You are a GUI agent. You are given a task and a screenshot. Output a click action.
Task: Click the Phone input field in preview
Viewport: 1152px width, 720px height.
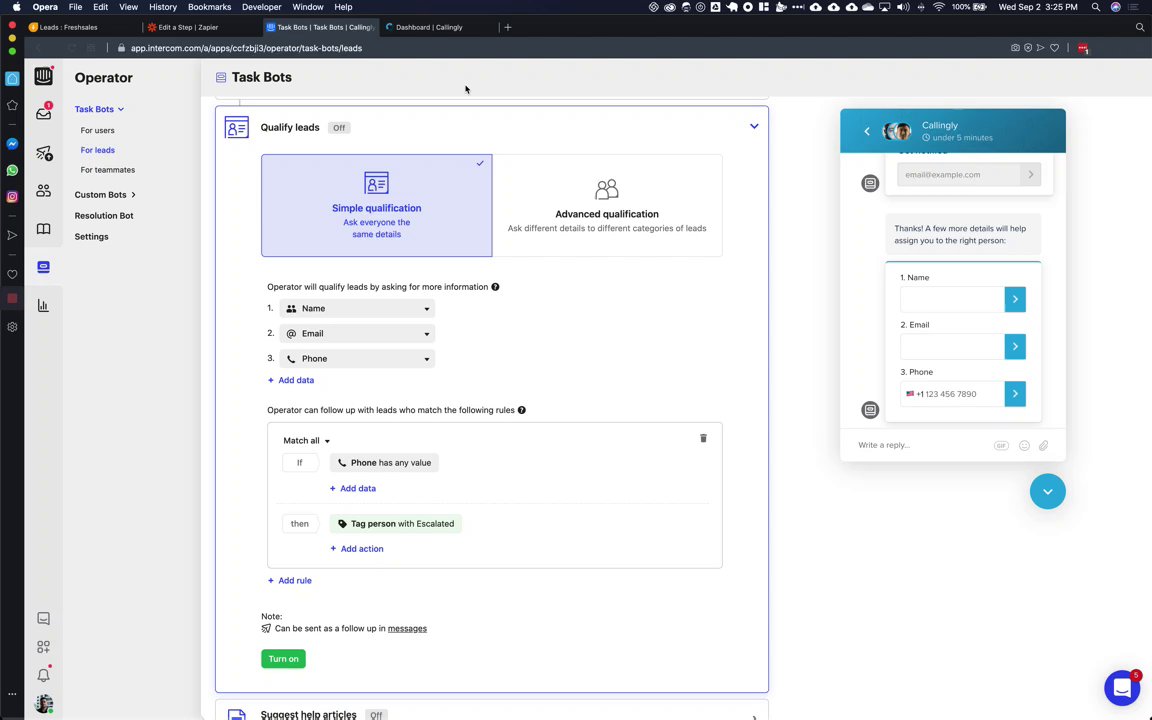click(x=952, y=394)
